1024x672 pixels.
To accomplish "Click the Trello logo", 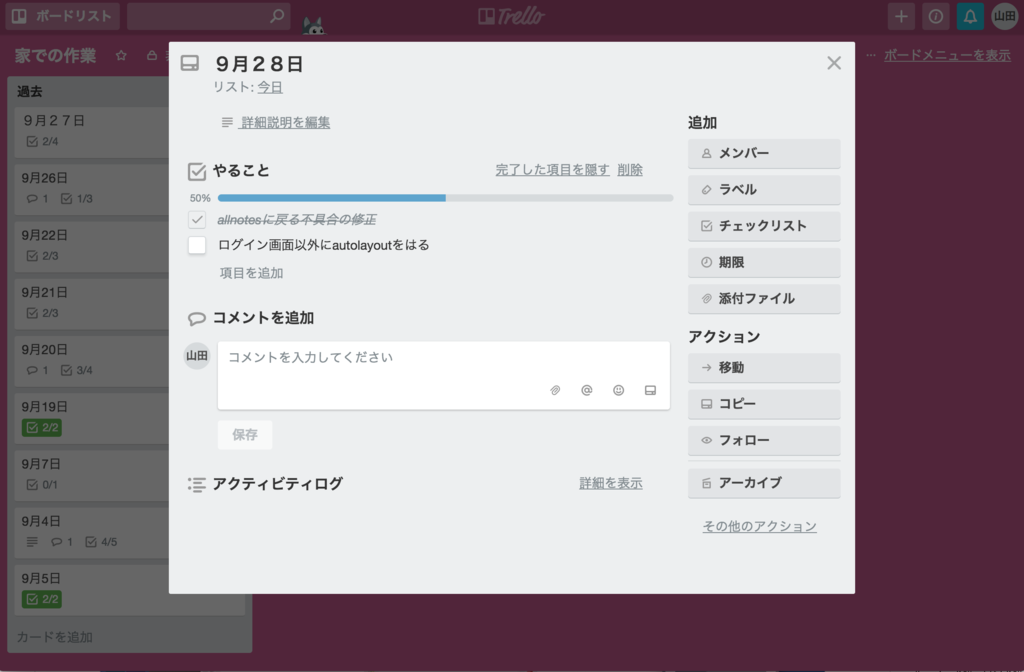I will 511,16.
